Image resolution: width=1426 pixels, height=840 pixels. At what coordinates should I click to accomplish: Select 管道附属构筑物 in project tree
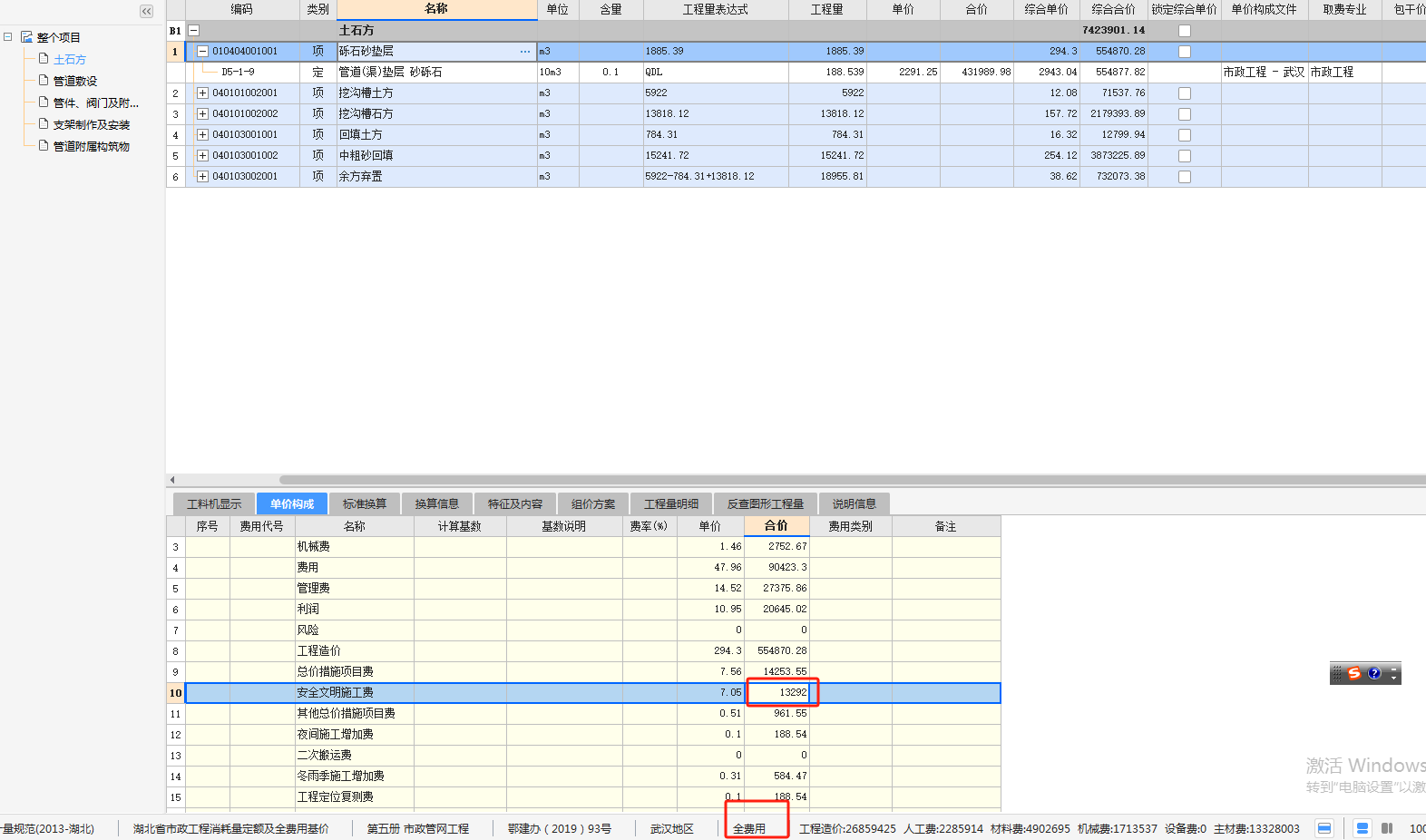tap(92, 146)
